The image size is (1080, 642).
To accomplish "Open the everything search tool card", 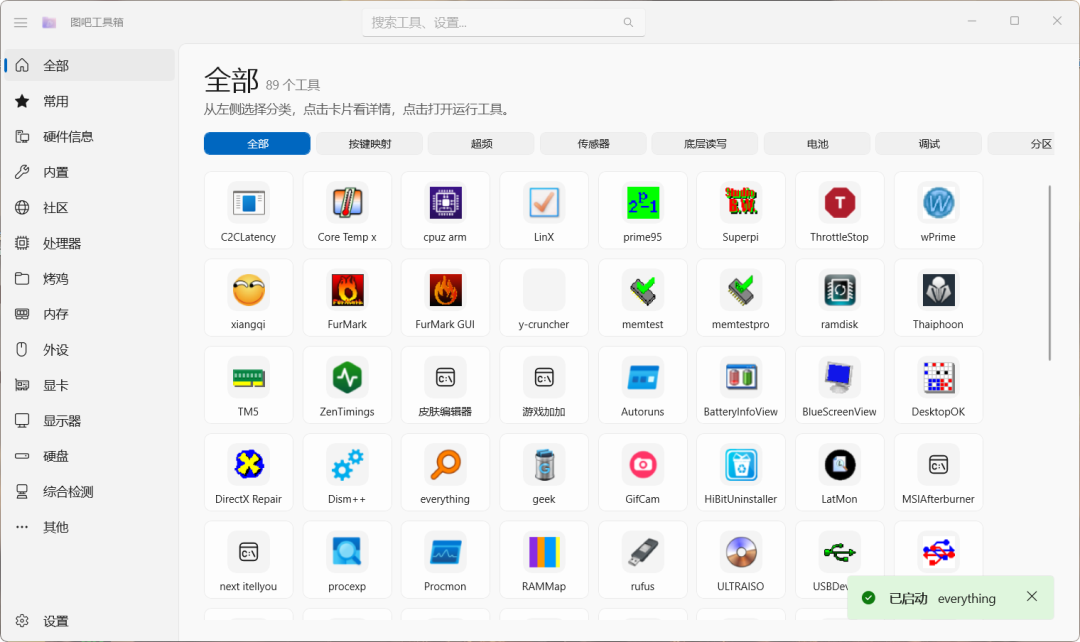I will pyautogui.click(x=445, y=473).
